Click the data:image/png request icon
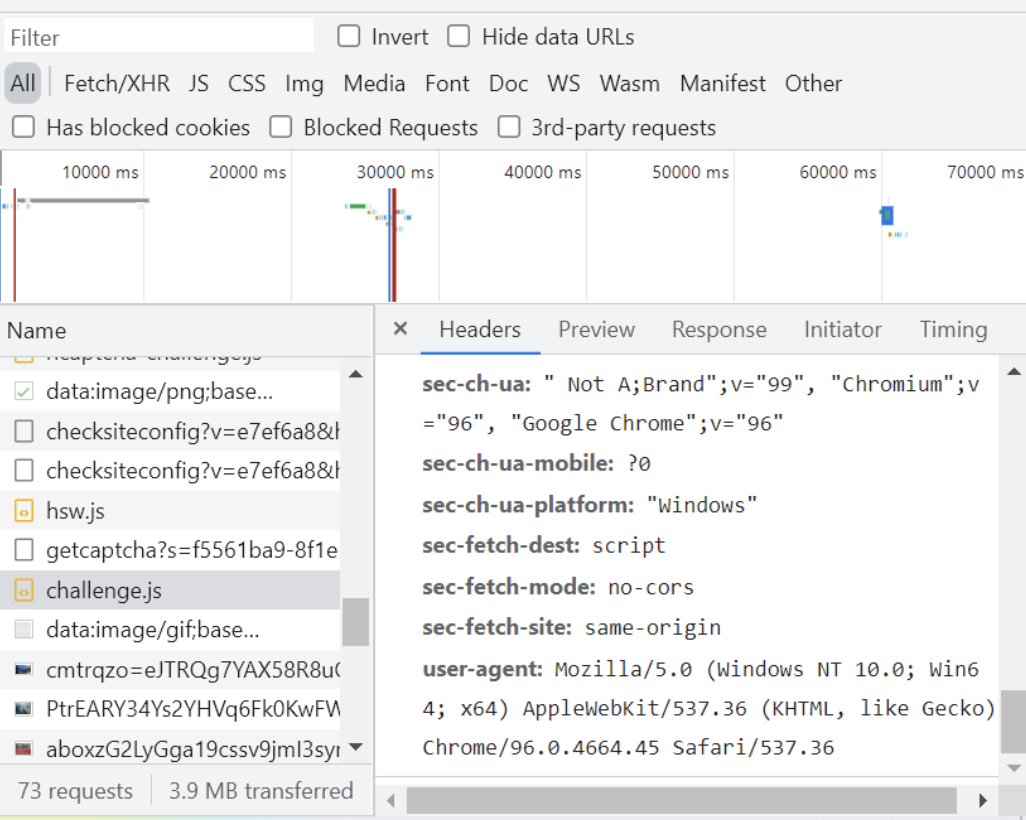 coord(24,391)
